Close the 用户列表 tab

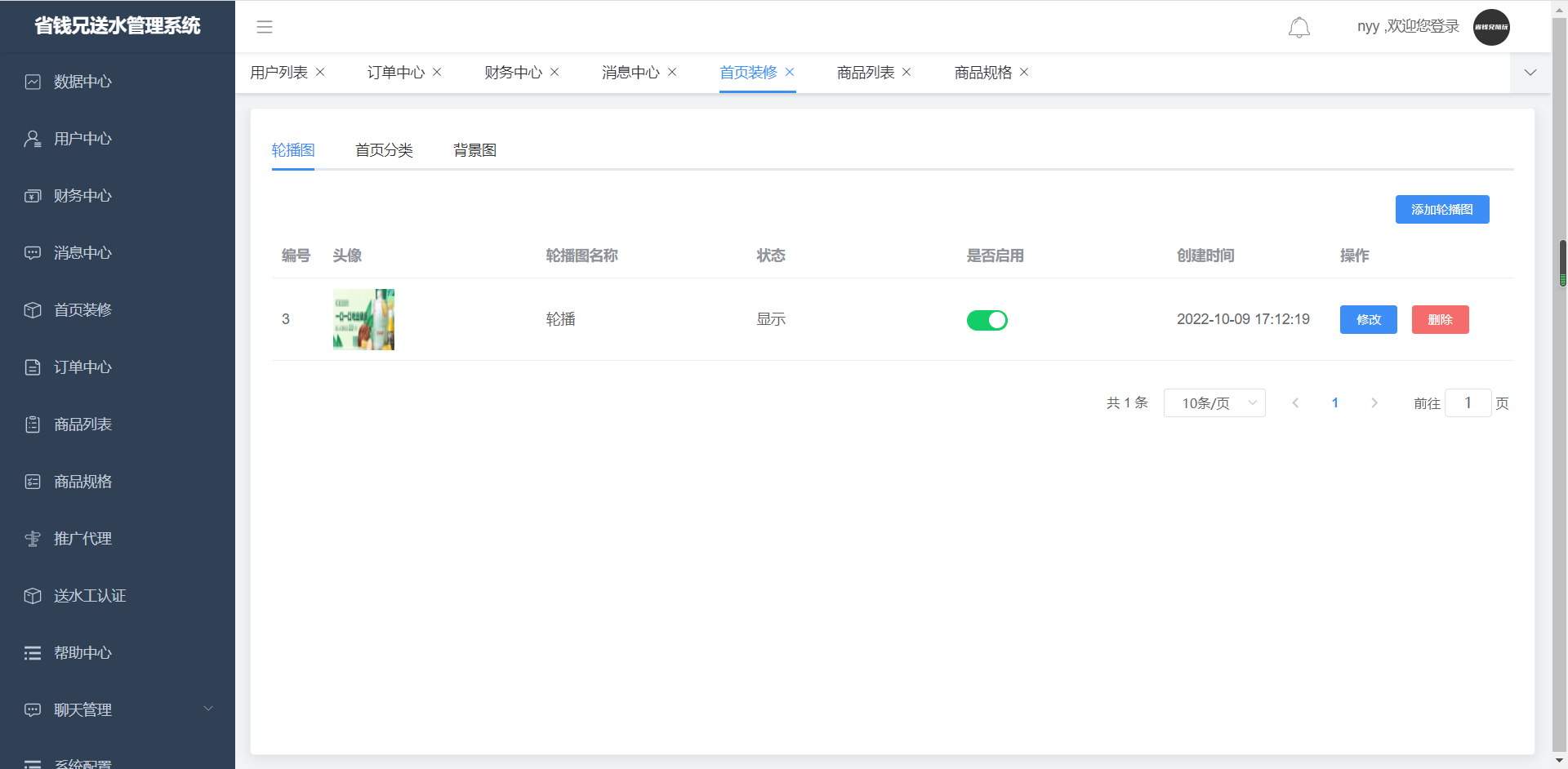click(320, 73)
